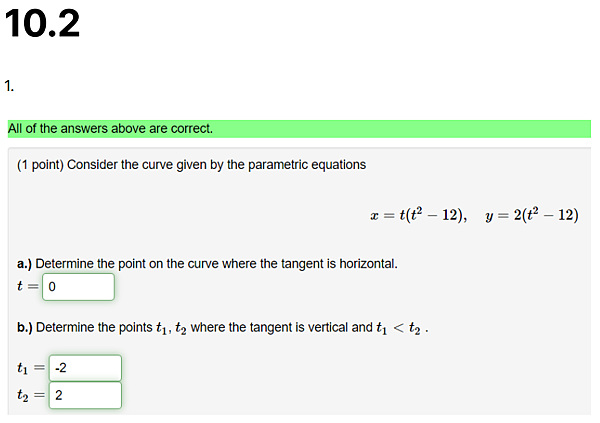Image resolution: width=600 pixels, height=423 pixels.
Task: Select problem number 1. label
Action: (10, 86)
